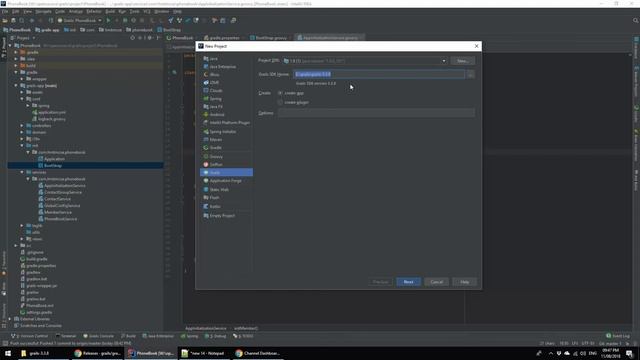Open Grails PhoneBook run configuration dropdown
This screenshot has height=360, width=640.
tap(80, 20)
